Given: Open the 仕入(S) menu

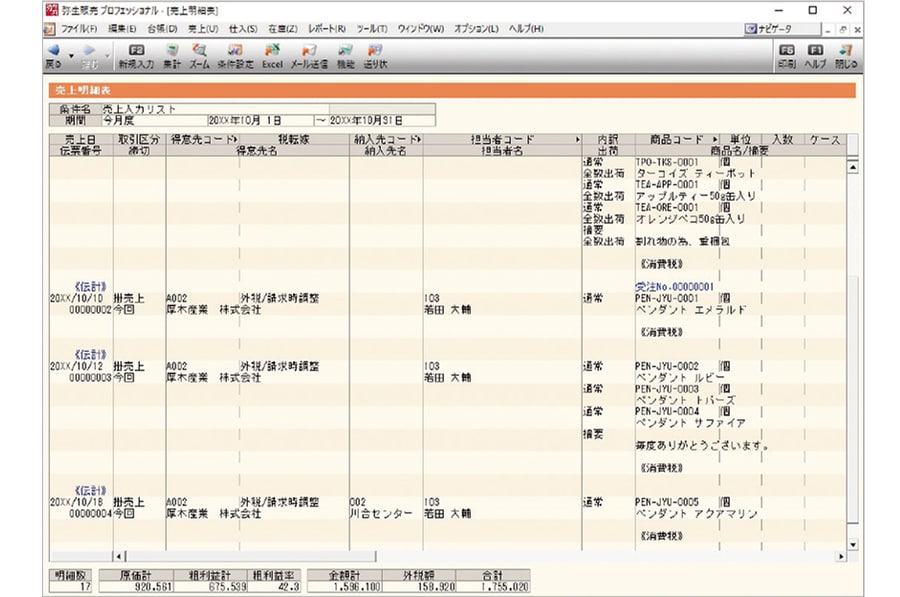Looking at the screenshot, I should point(243,29).
